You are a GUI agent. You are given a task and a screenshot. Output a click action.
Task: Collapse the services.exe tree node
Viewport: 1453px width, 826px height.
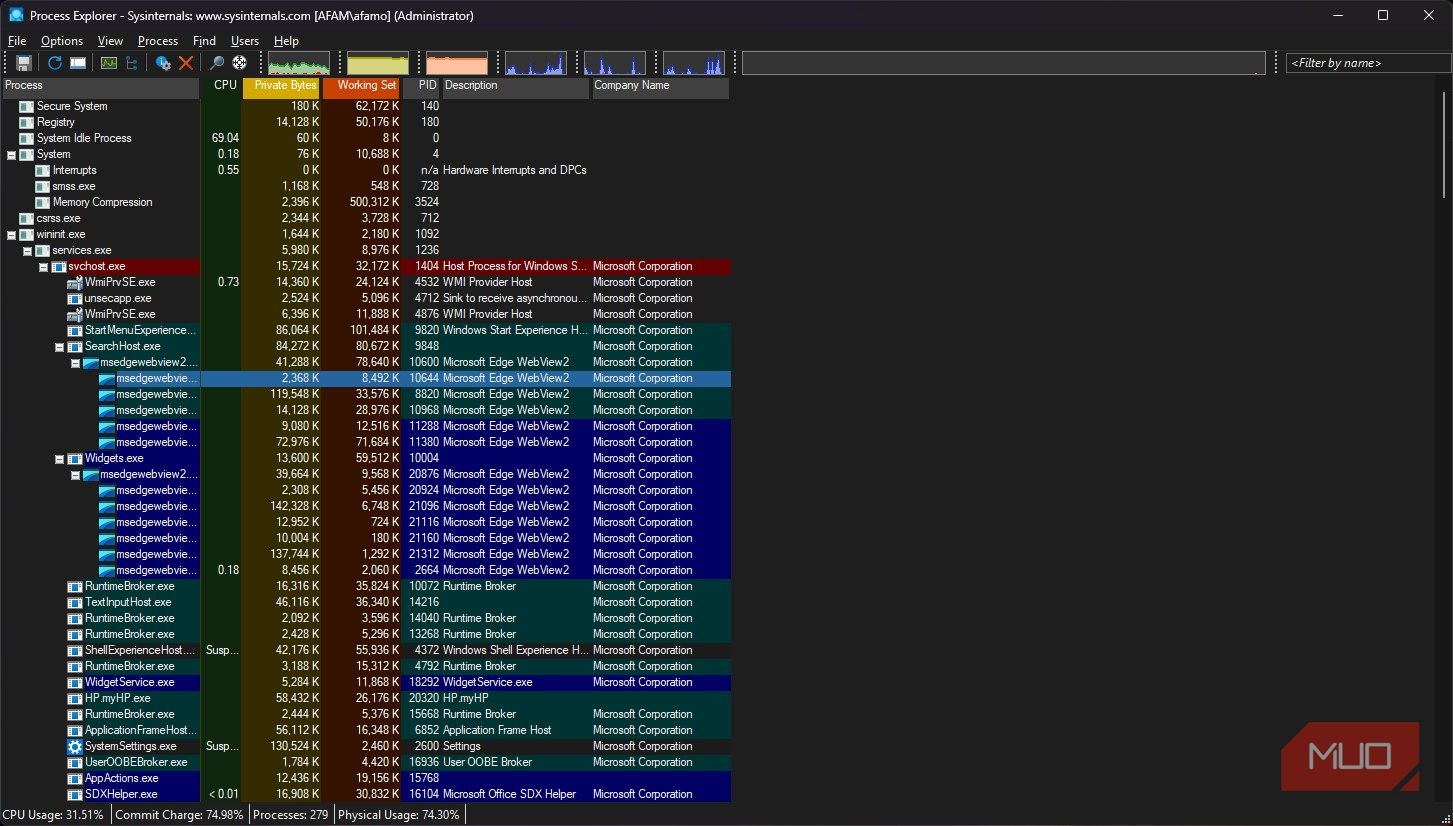27,250
